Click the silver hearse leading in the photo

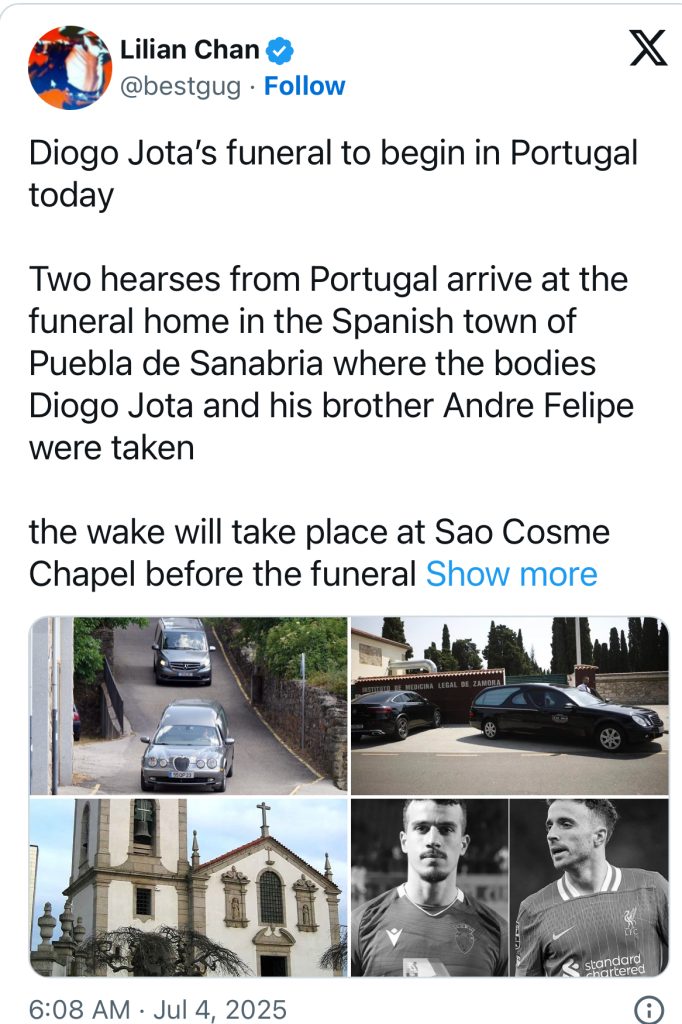pos(187,745)
